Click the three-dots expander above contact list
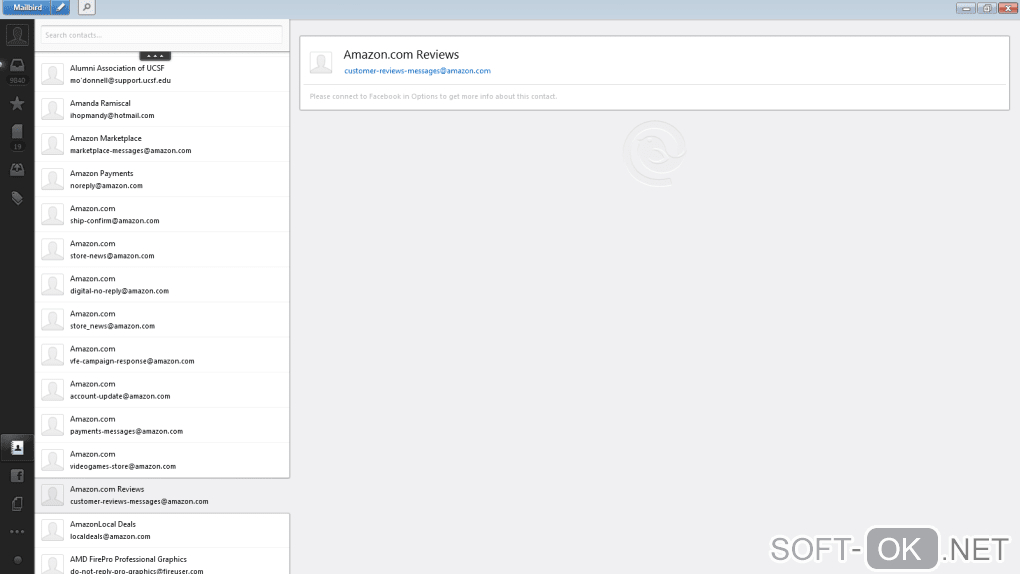 tap(155, 56)
